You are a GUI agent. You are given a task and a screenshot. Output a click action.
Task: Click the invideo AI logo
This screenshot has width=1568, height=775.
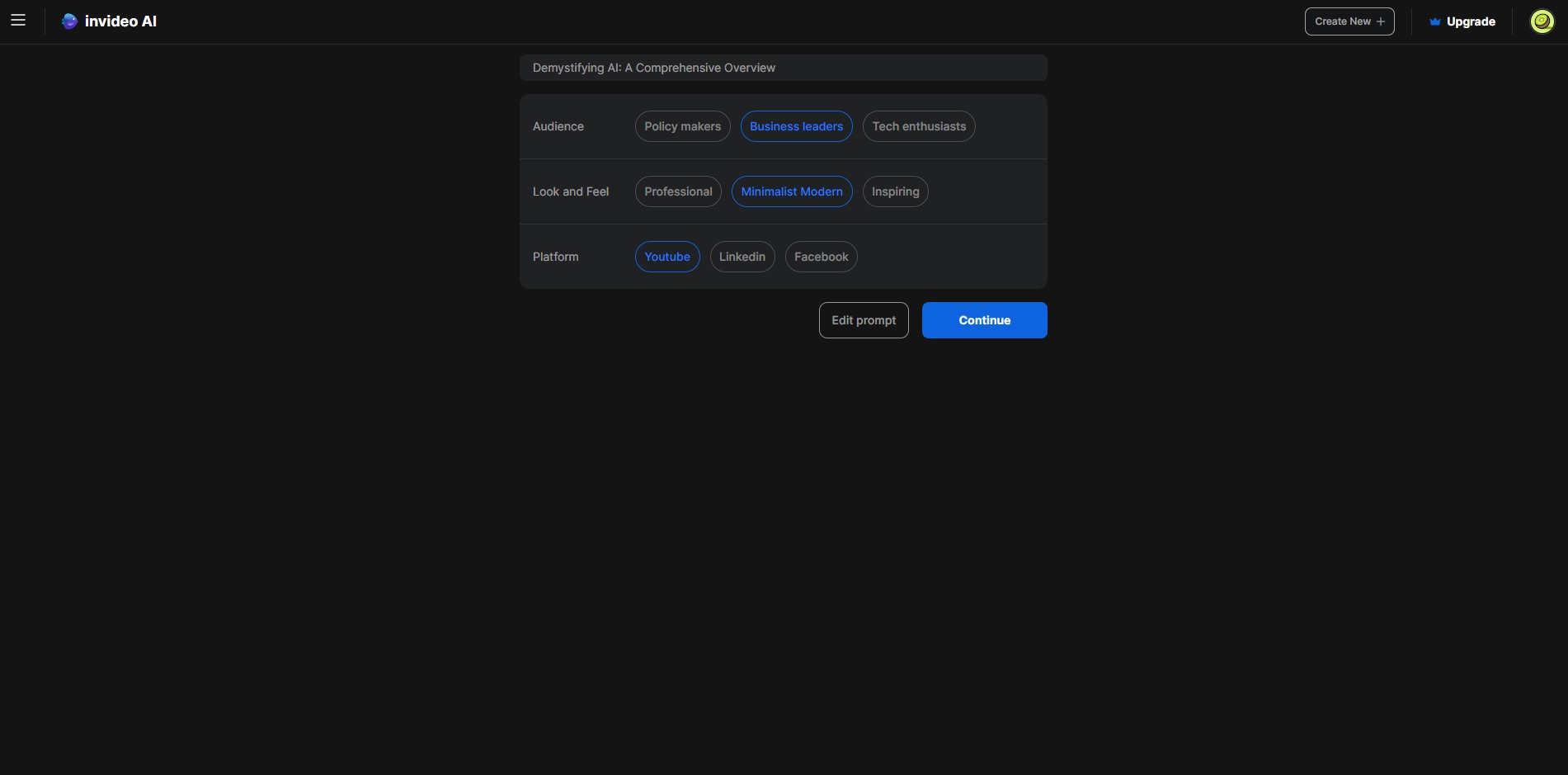(109, 21)
